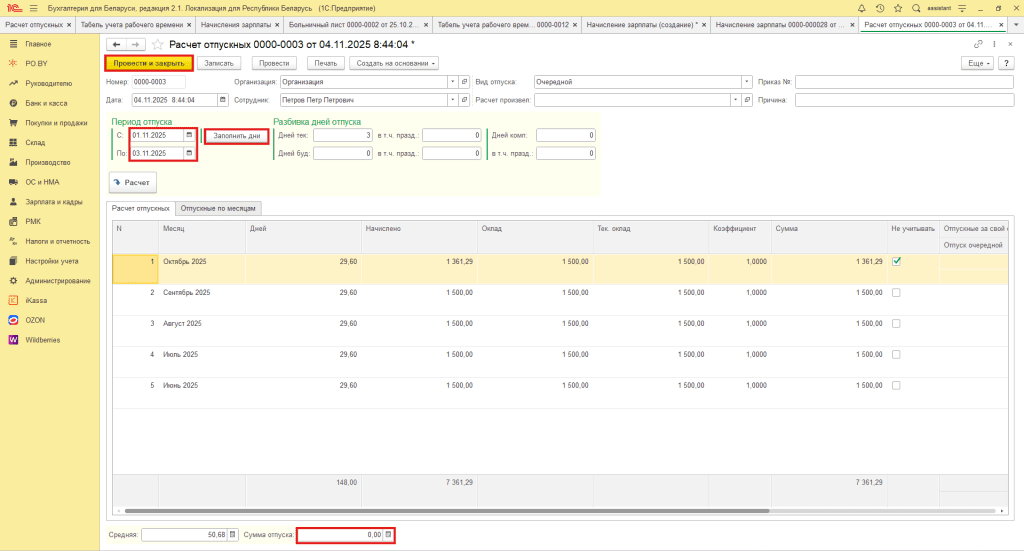Open the Зарплата и кадры section icon
The height and width of the screenshot is (551, 1024).
click(x=14, y=201)
